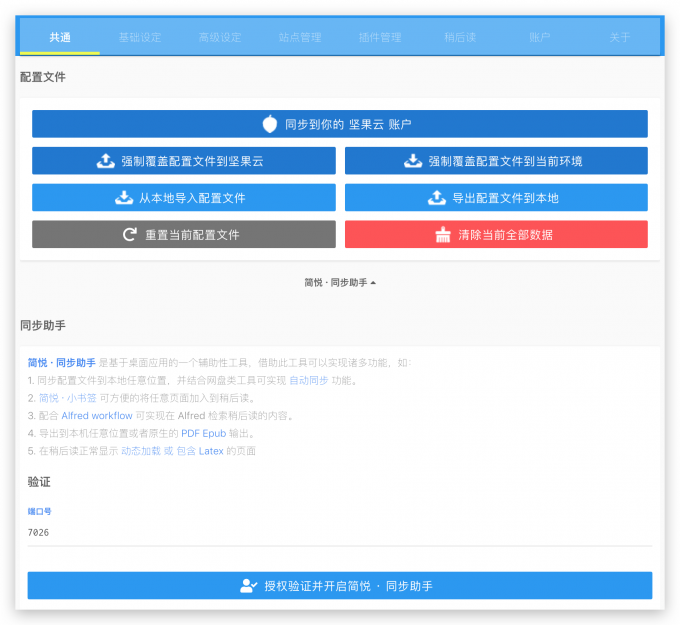Collapse the 简悦 · 同步助手 section

[340, 283]
